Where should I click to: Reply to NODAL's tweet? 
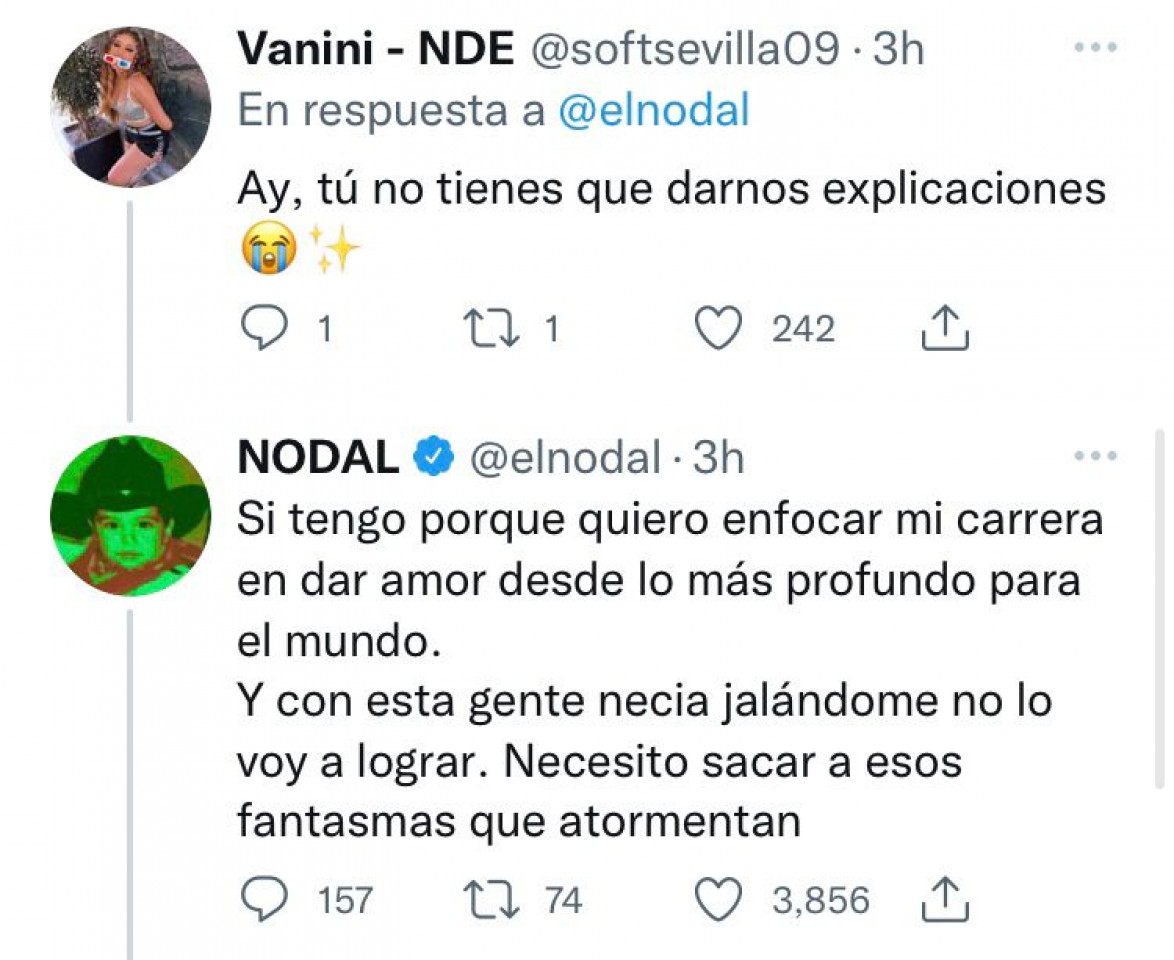pos(265,900)
